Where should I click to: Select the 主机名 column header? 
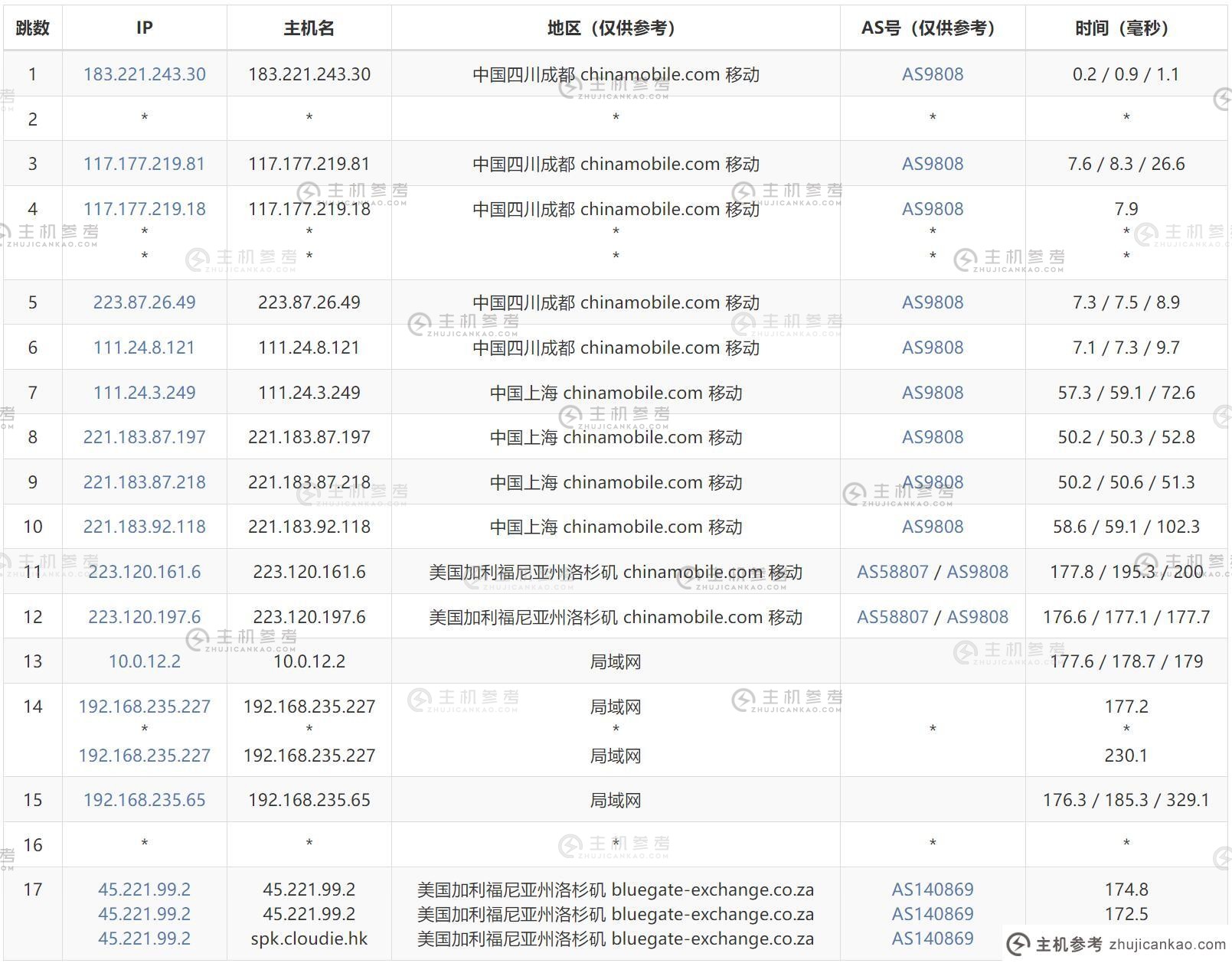[x=309, y=28]
